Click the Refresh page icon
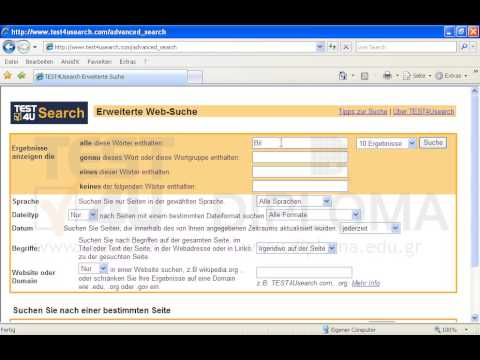The width and height of the screenshot is (480, 360). (x=332, y=47)
